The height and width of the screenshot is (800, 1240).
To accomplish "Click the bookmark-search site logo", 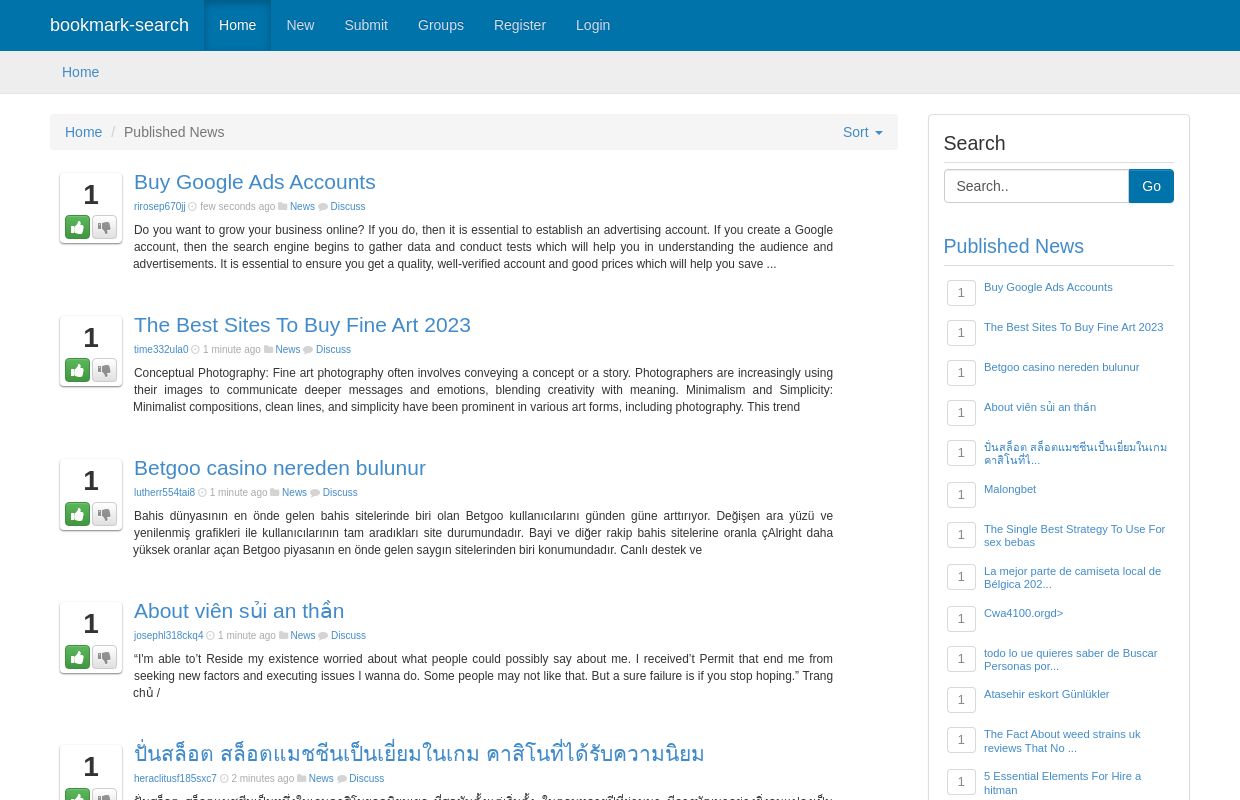I will (119, 25).
